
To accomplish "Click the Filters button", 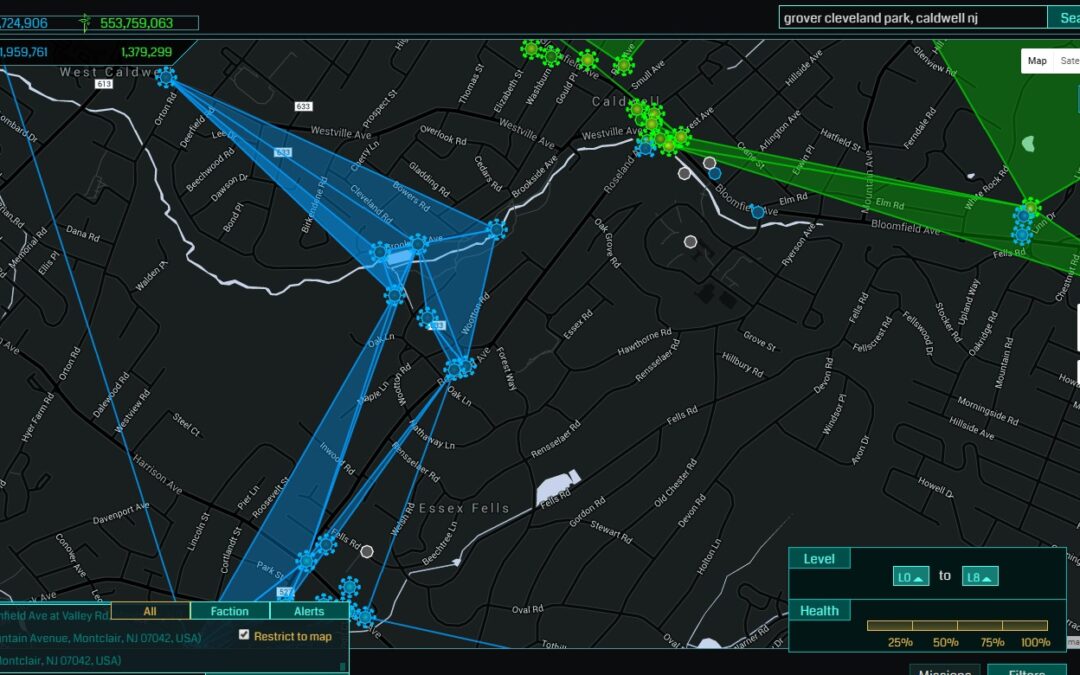I will [1026, 670].
